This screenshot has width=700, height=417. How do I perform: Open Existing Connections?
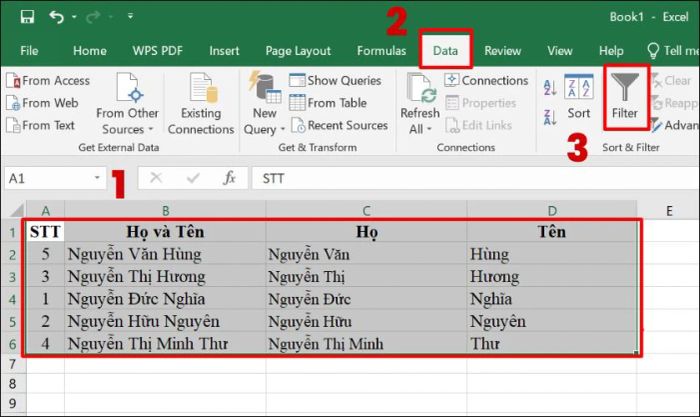pyautogui.click(x=201, y=104)
